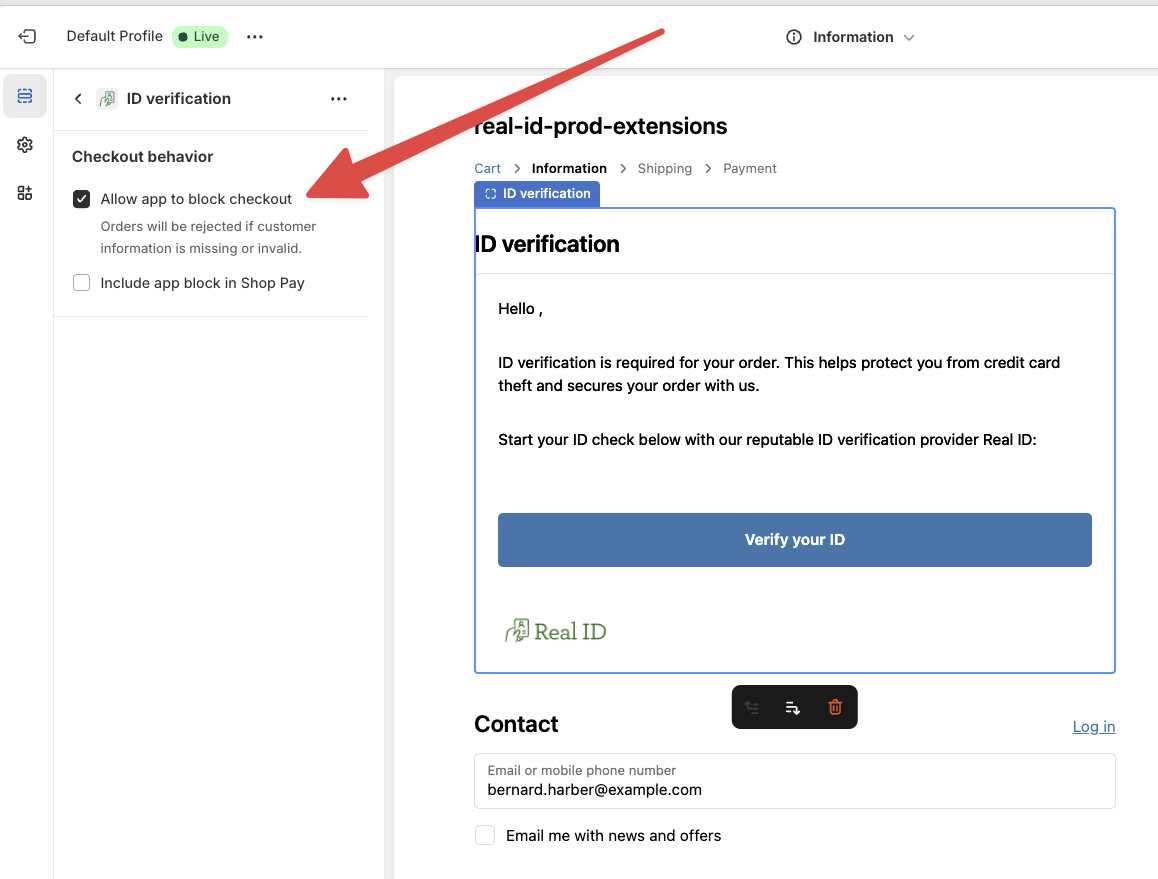This screenshot has width=1158, height=879.
Task: Check Email me with news and offers
Action: [x=485, y=835]
